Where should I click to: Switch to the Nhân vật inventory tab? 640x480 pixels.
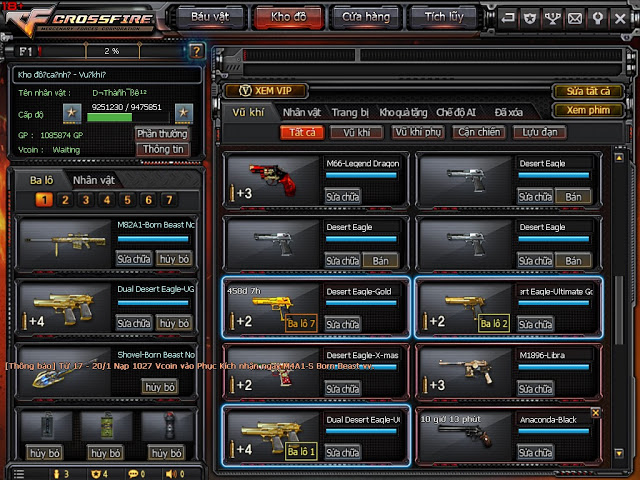tap(302, 112)
